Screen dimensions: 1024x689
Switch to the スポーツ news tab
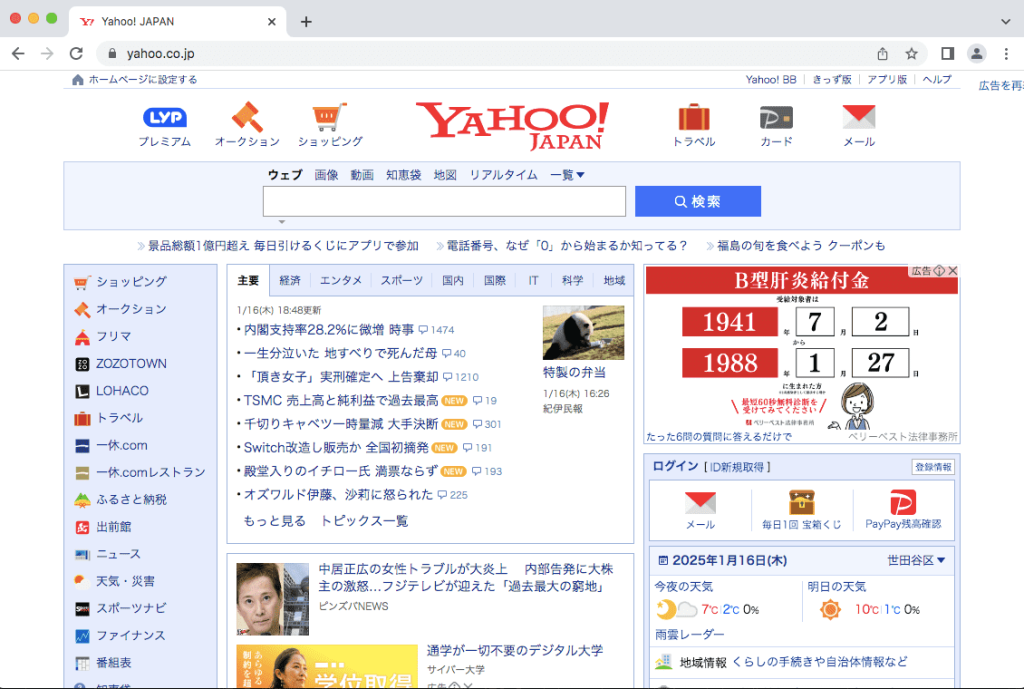402,280
